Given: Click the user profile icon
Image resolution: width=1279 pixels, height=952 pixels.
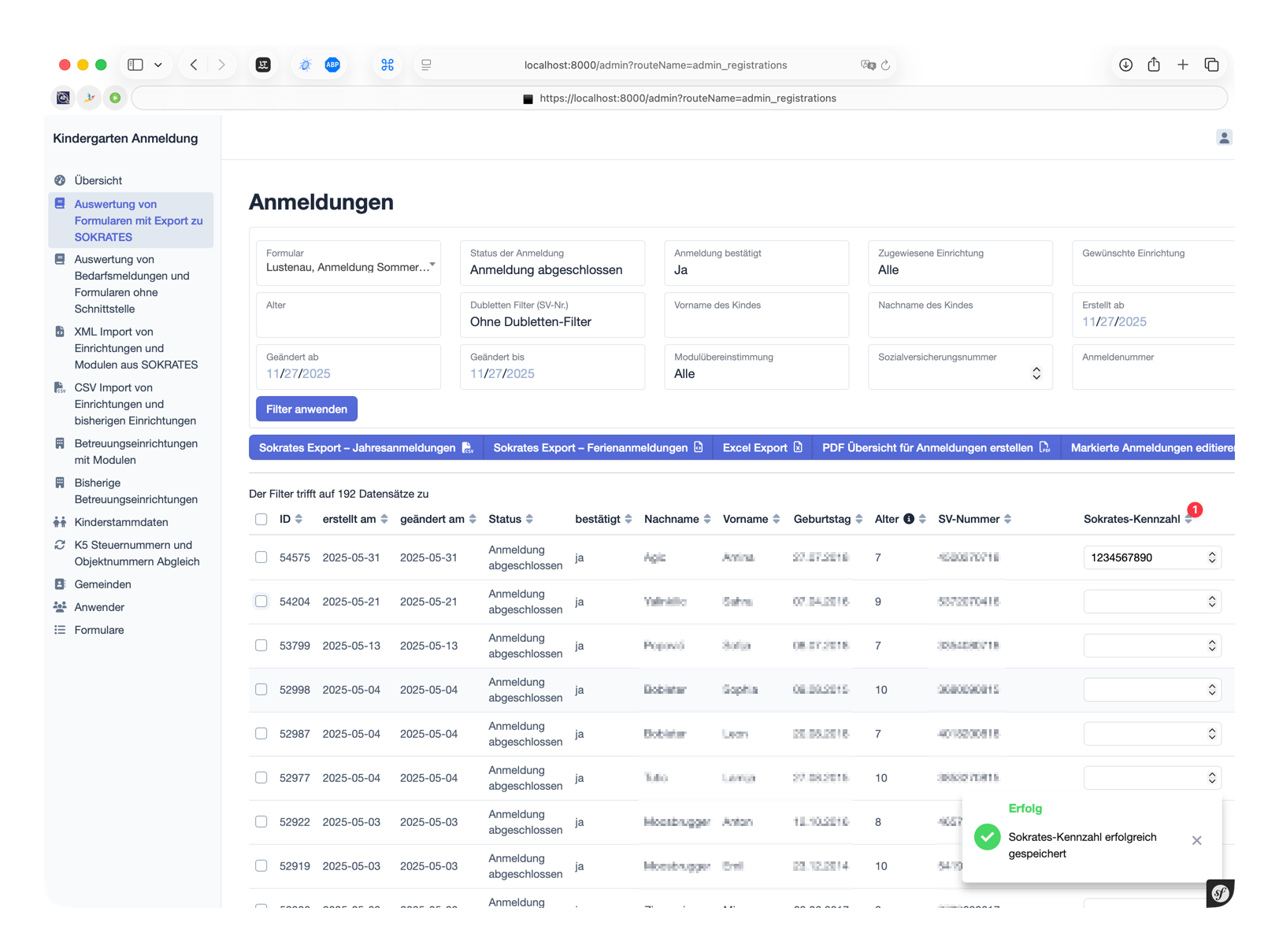Looking at the screenshot, I should click(x=1223, y=138).
